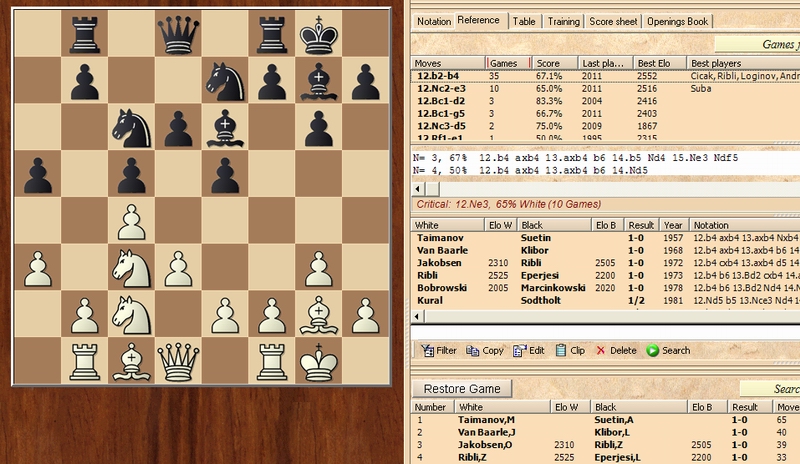Screen dimensions: 800x464
Task: Click the Copy icon in games toolbar
Action: pyautogui.click(x=474, y=350)
